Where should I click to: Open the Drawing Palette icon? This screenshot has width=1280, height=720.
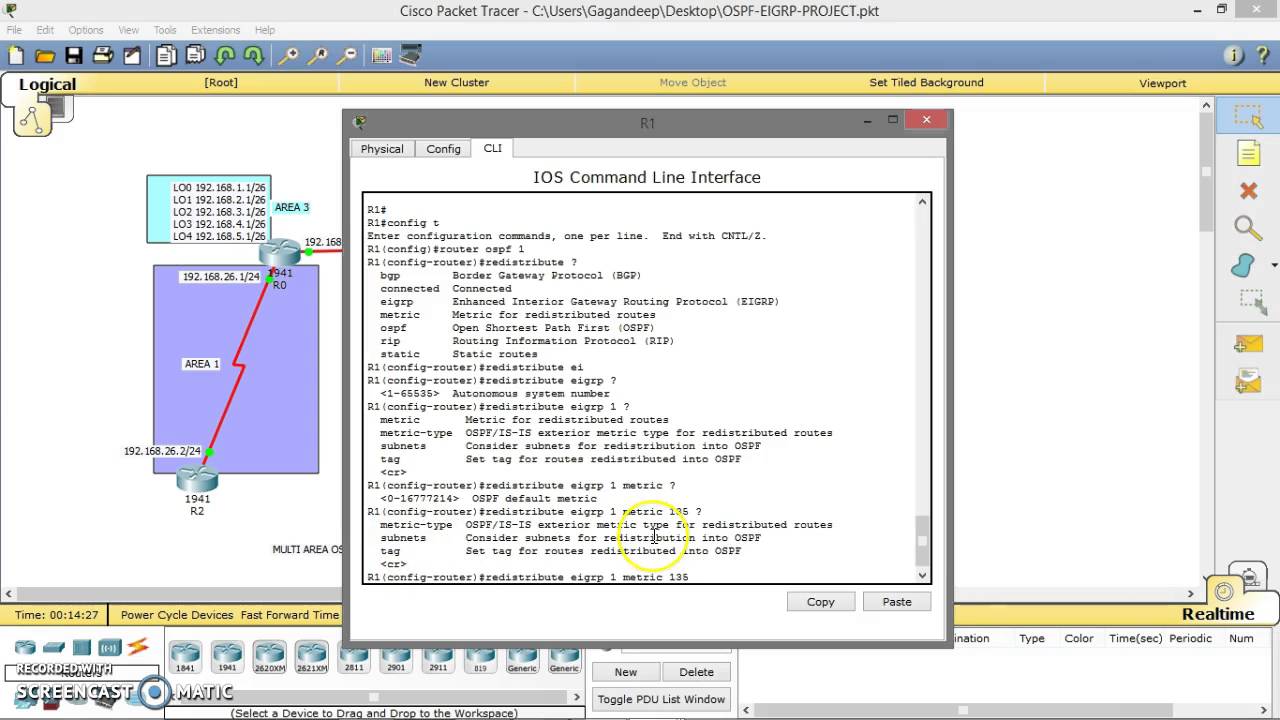pyautogui.click(x=381, y=56)
